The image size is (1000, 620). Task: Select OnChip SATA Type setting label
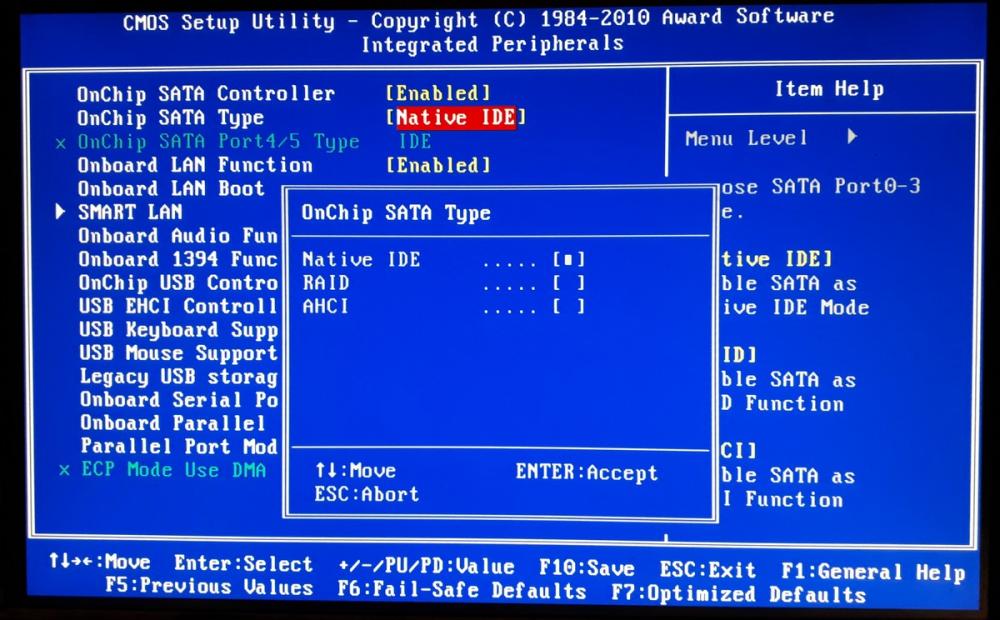point(170,118)
